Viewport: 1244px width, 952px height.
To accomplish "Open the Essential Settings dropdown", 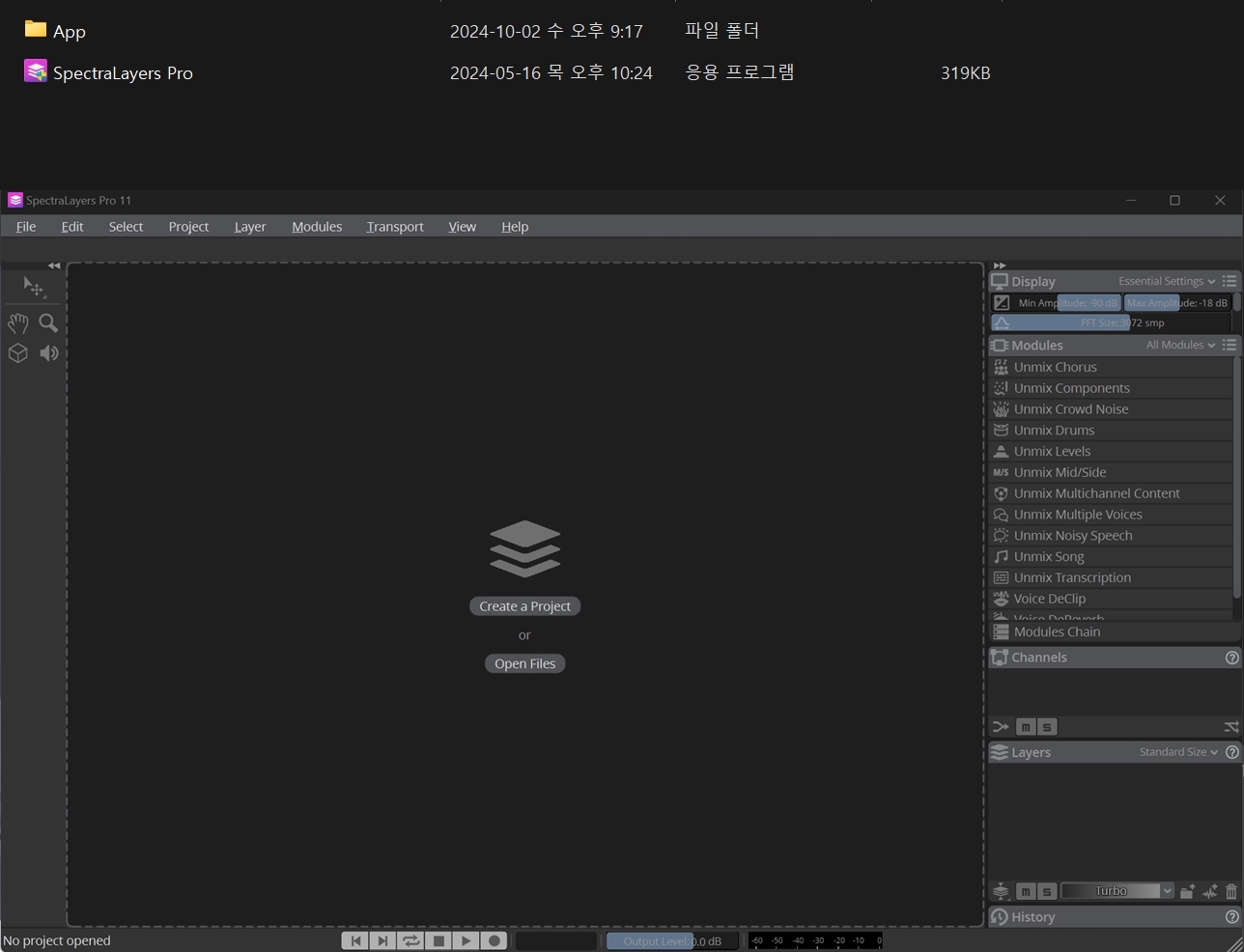I will [x=1167, y=281].
